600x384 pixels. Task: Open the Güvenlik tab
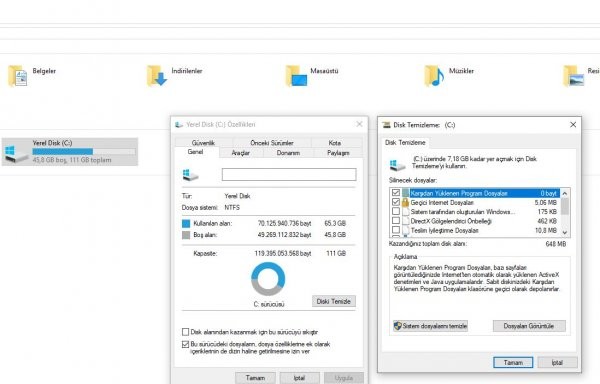pos(203,143)
